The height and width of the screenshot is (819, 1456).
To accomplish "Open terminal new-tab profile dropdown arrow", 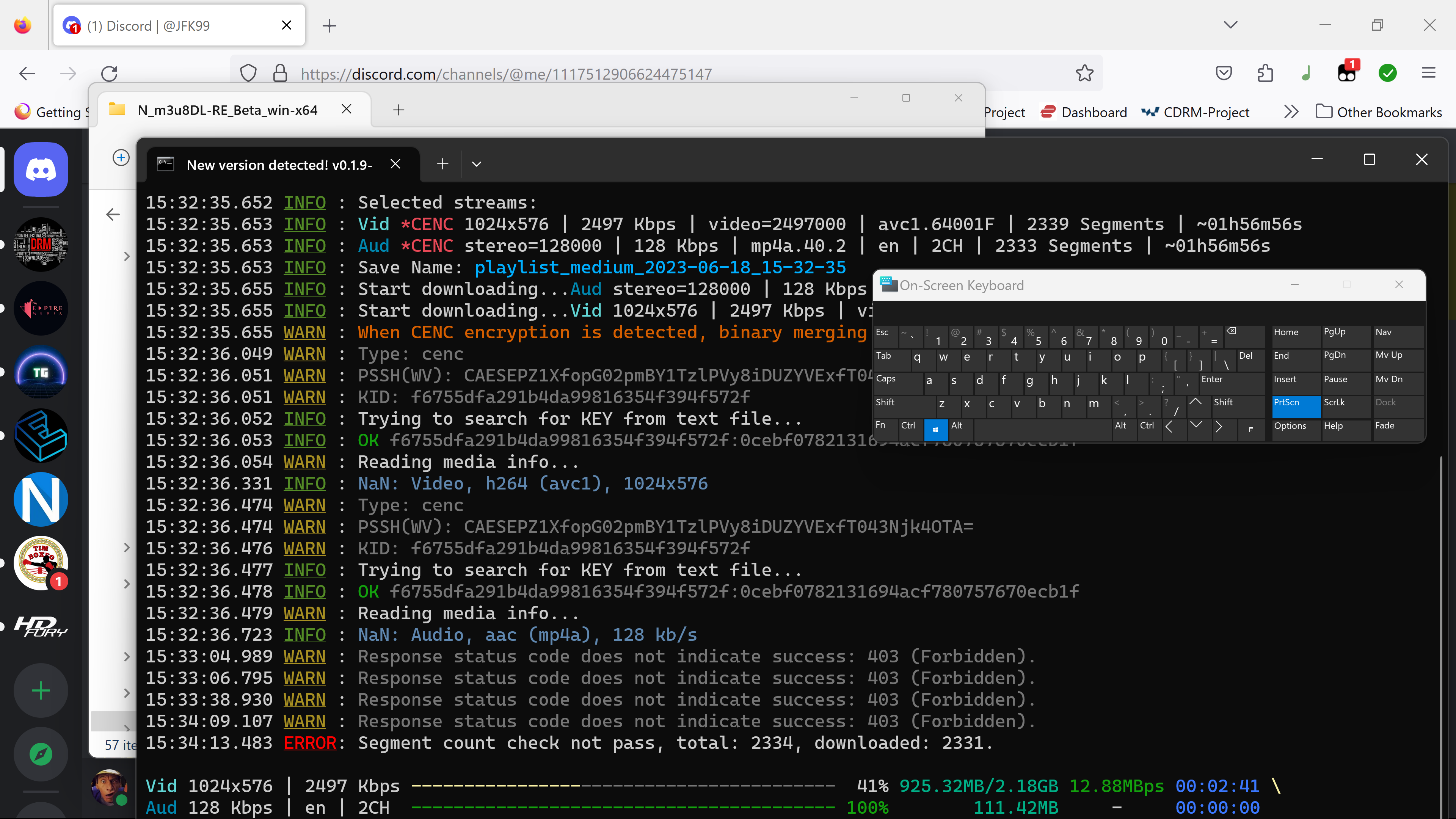I will tap(477, 165).
